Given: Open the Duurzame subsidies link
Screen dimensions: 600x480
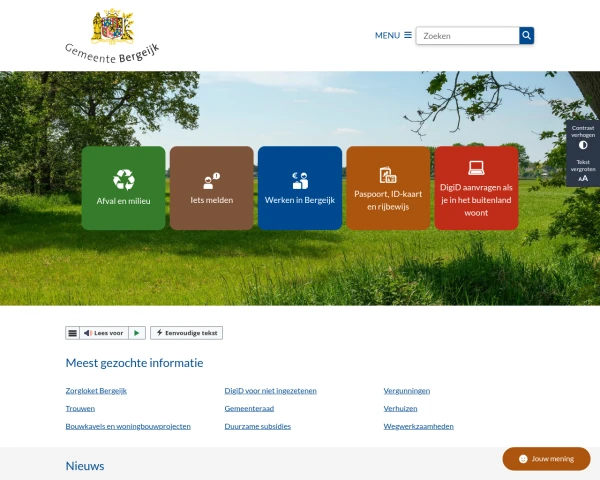Looking at the screenshot, I should (258, 426).
